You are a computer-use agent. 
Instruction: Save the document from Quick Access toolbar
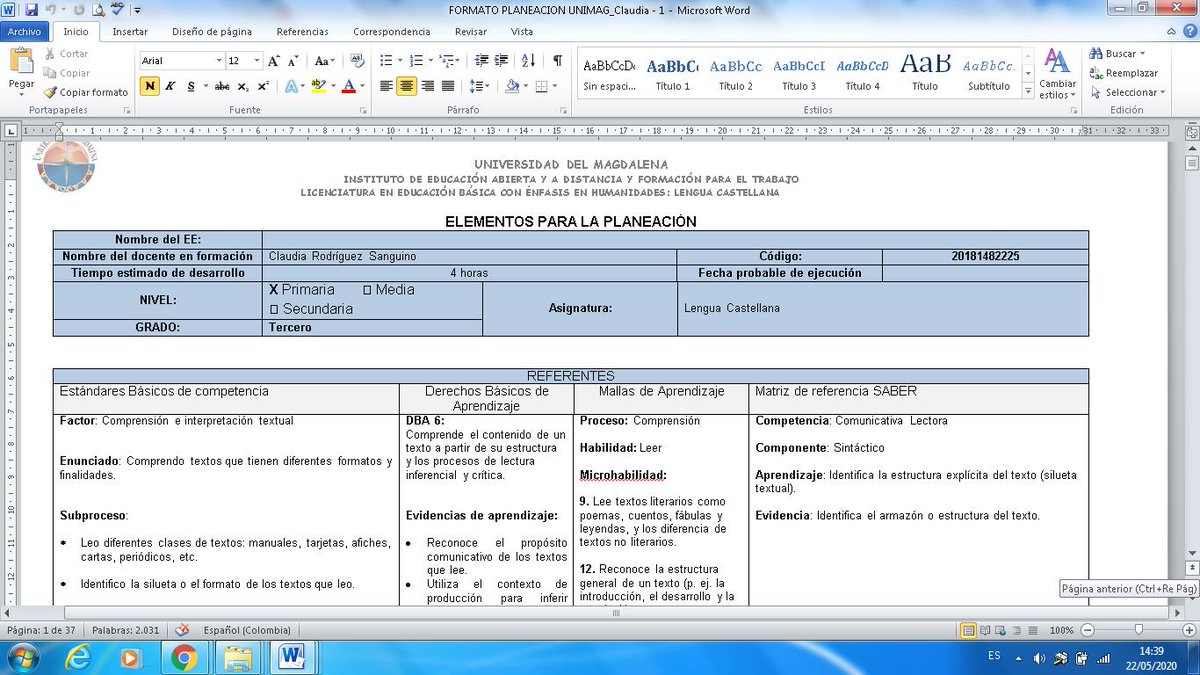coord(31,9)
